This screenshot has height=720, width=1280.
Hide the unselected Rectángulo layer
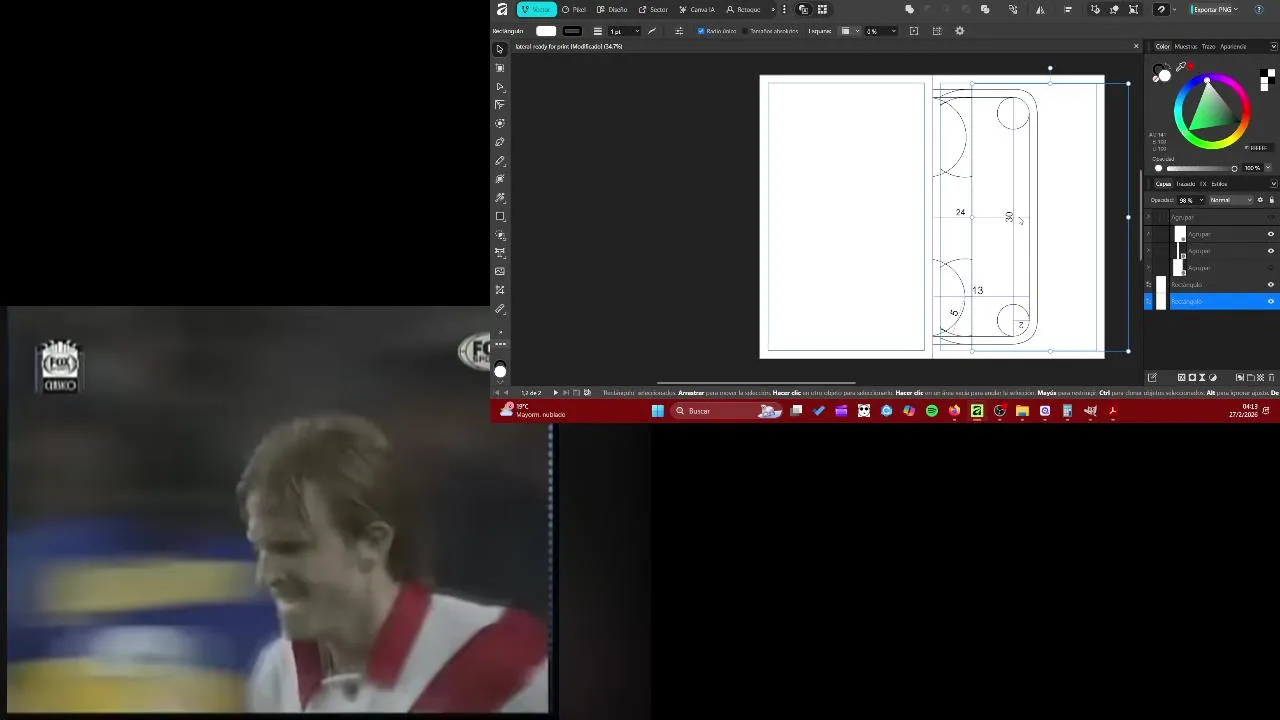coord(1271,285)
